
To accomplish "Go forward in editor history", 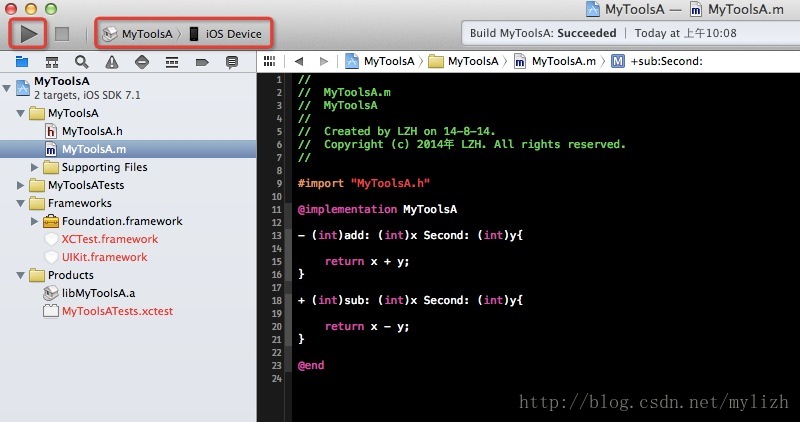I will point(323,61).
